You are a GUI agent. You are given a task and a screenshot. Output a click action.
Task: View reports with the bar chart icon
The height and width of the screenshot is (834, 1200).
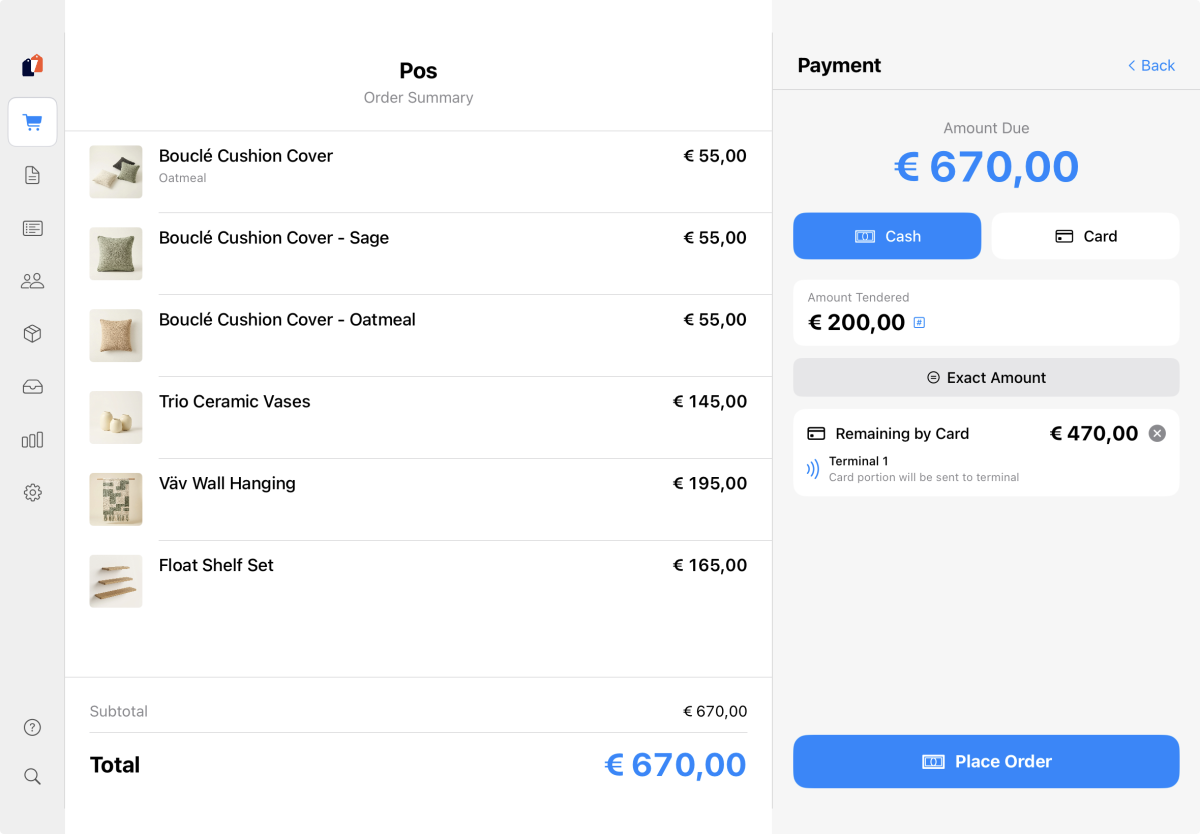(x=32, y=439)
